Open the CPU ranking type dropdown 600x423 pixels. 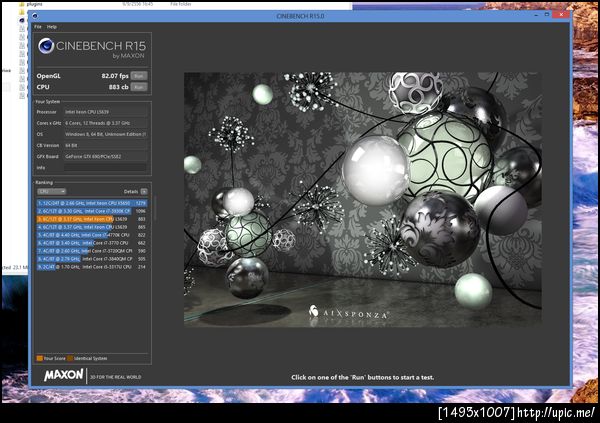pos(51,191)
